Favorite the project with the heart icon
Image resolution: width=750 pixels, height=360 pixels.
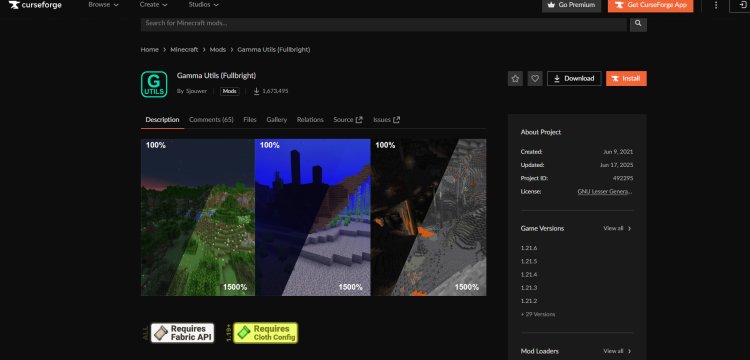point(535,78)
